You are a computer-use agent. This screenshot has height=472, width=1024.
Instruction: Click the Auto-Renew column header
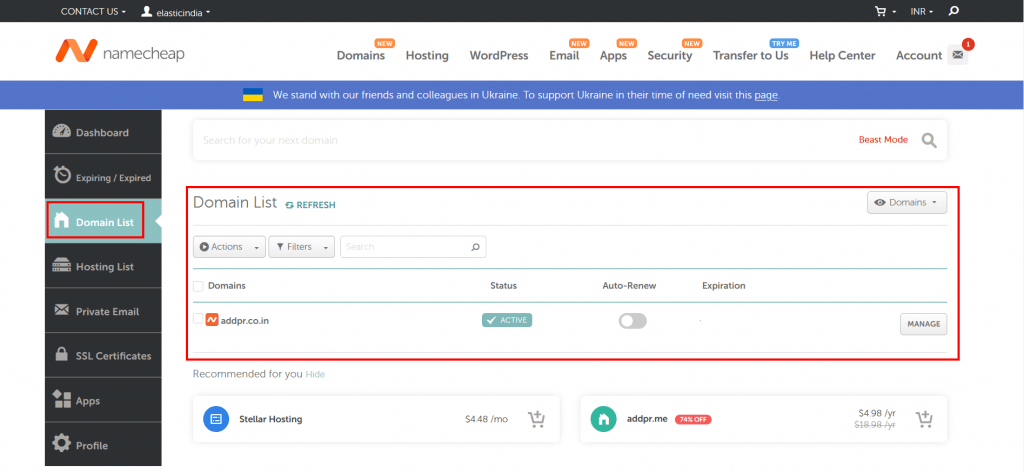click(630, 285)
